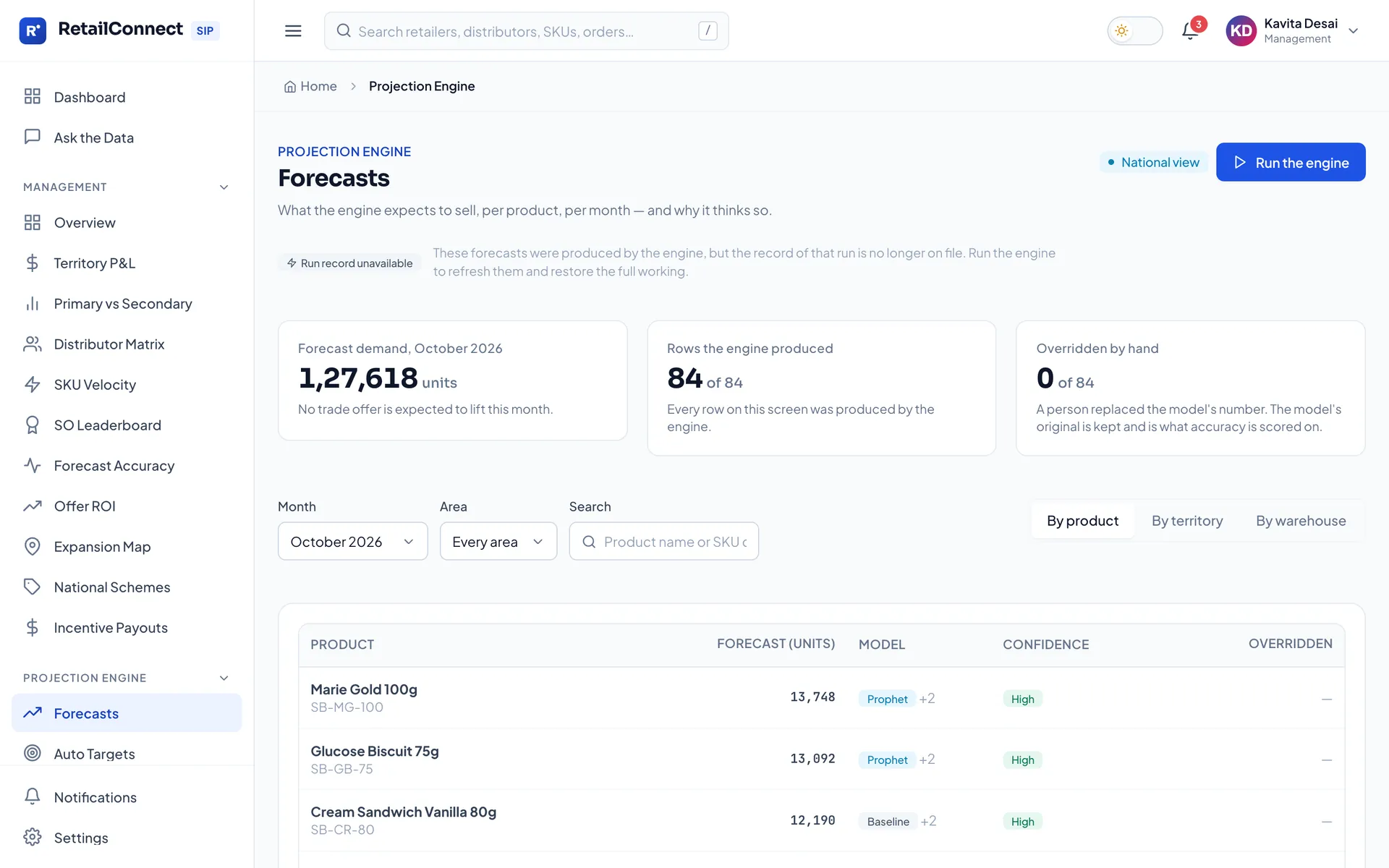This screenshot has height=868, width=1389.
Task: Click the Settings gear icon
Action: coord(33,837)
